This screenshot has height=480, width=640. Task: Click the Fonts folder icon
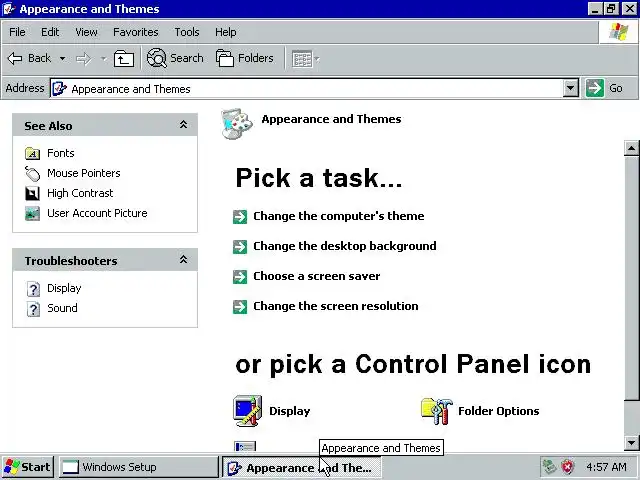[32, 153]
